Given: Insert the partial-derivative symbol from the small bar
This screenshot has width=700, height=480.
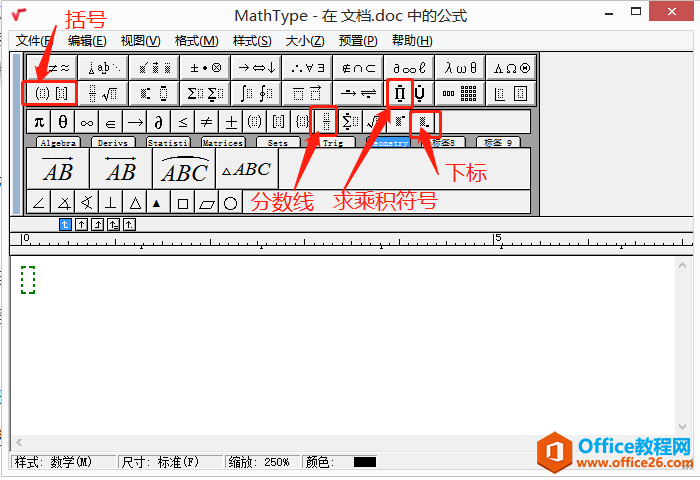Looking at the screenshot, I should (x=159, y=121).
